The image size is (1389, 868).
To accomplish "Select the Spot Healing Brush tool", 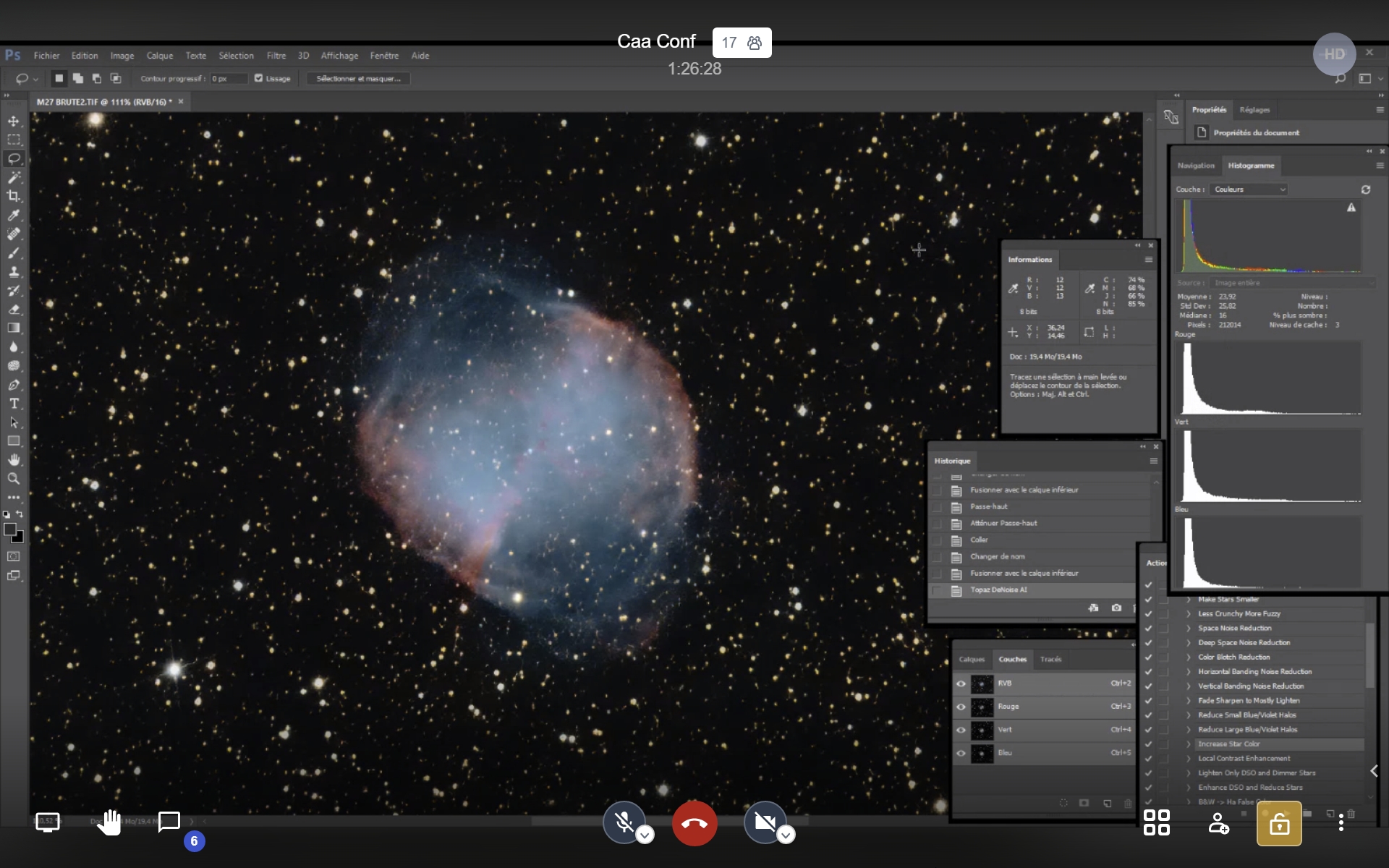I will tap(14, 234).
